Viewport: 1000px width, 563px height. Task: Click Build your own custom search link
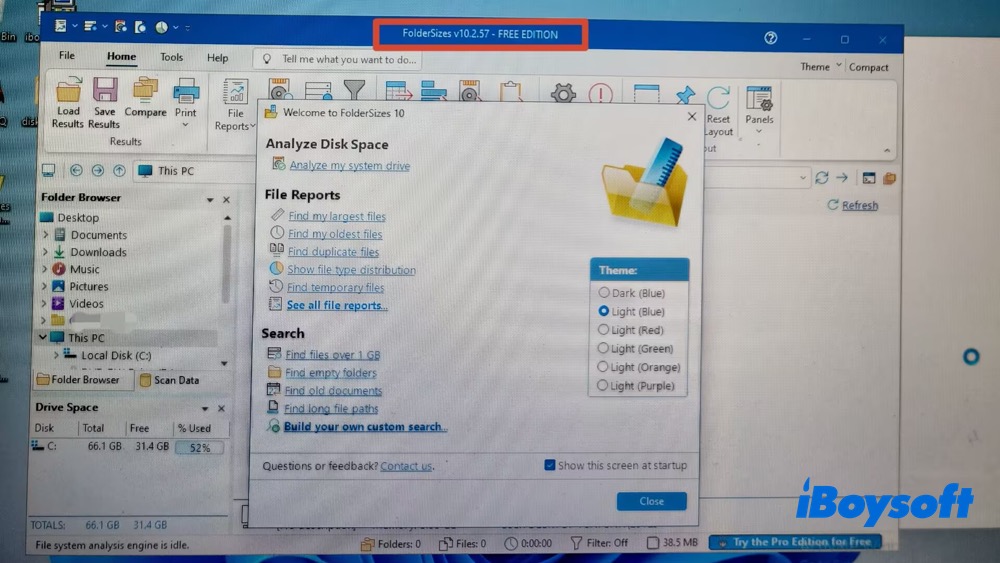click(x=365, y=427)
